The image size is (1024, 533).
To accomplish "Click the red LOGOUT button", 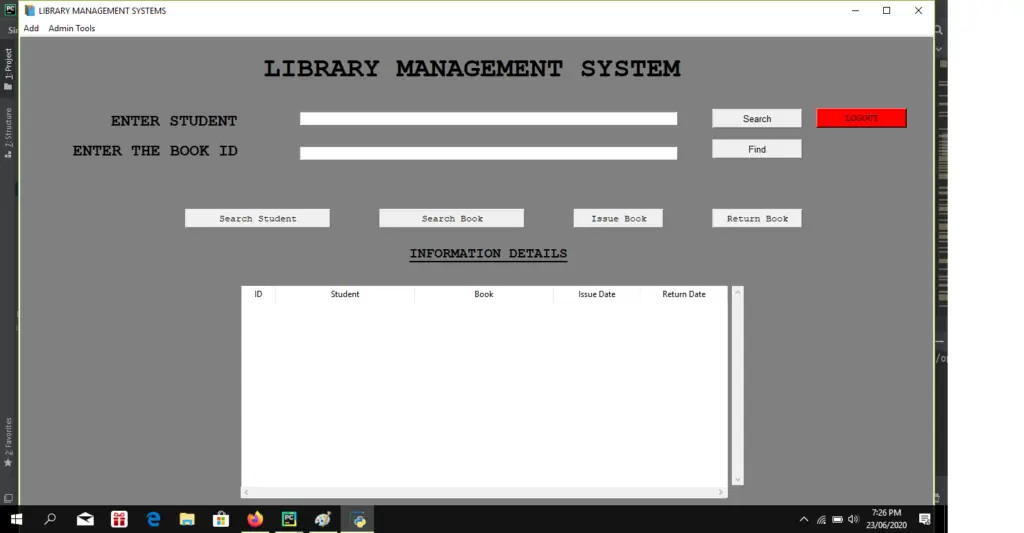I will coord(861,118).
